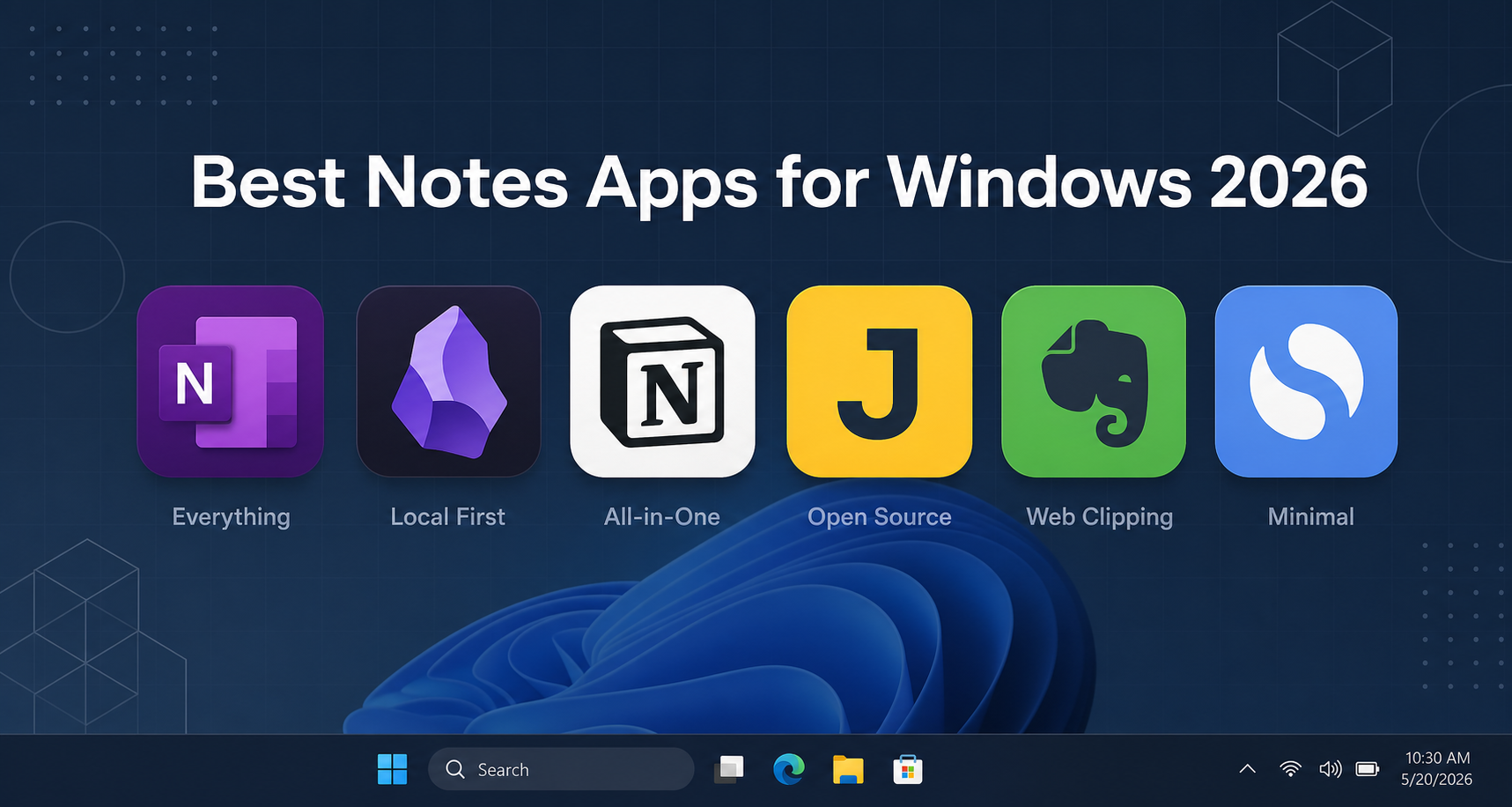Click the date 5/20/2026
Viewport: 1512px width, 807px height.
point(1437,780)
